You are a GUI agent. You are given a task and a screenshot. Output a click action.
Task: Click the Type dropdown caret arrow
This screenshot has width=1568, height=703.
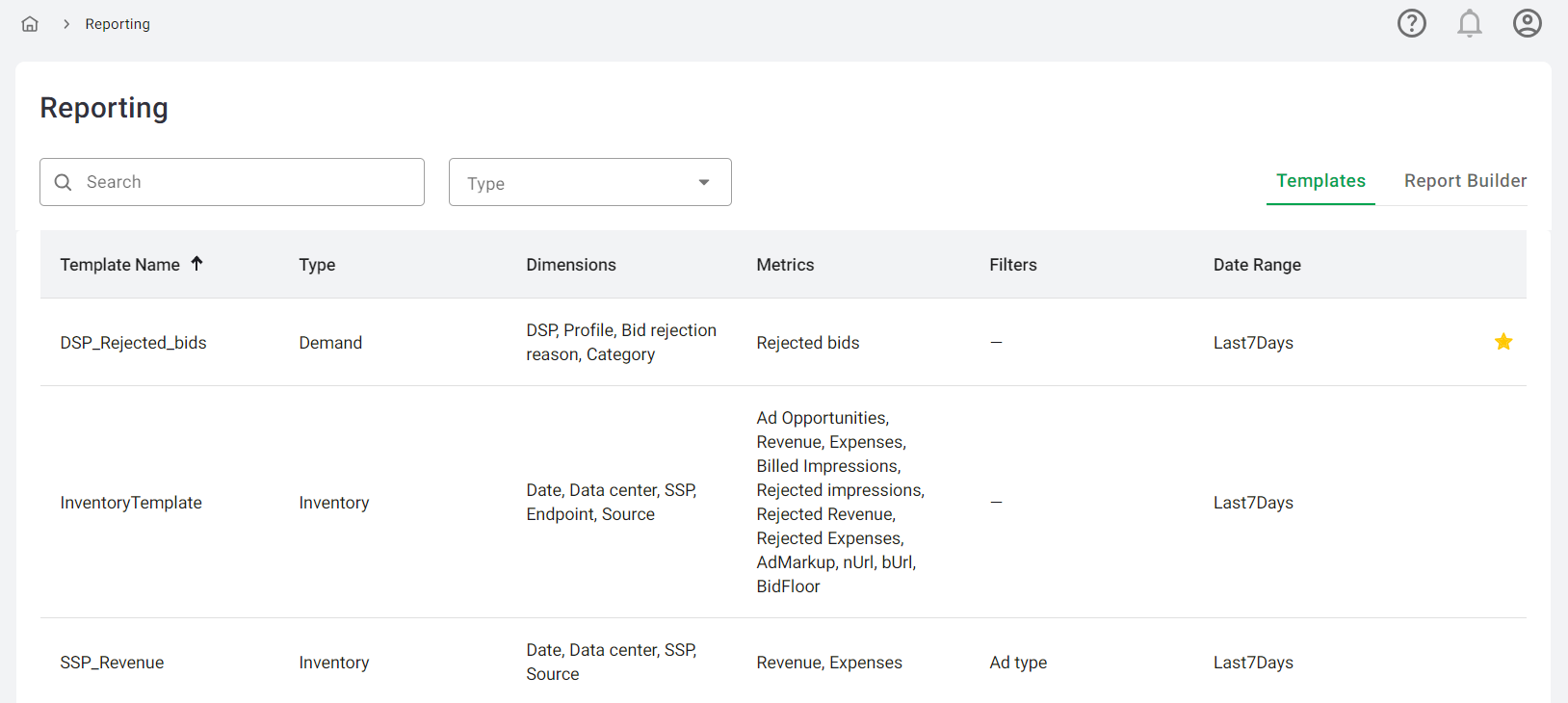coord(704,182)
